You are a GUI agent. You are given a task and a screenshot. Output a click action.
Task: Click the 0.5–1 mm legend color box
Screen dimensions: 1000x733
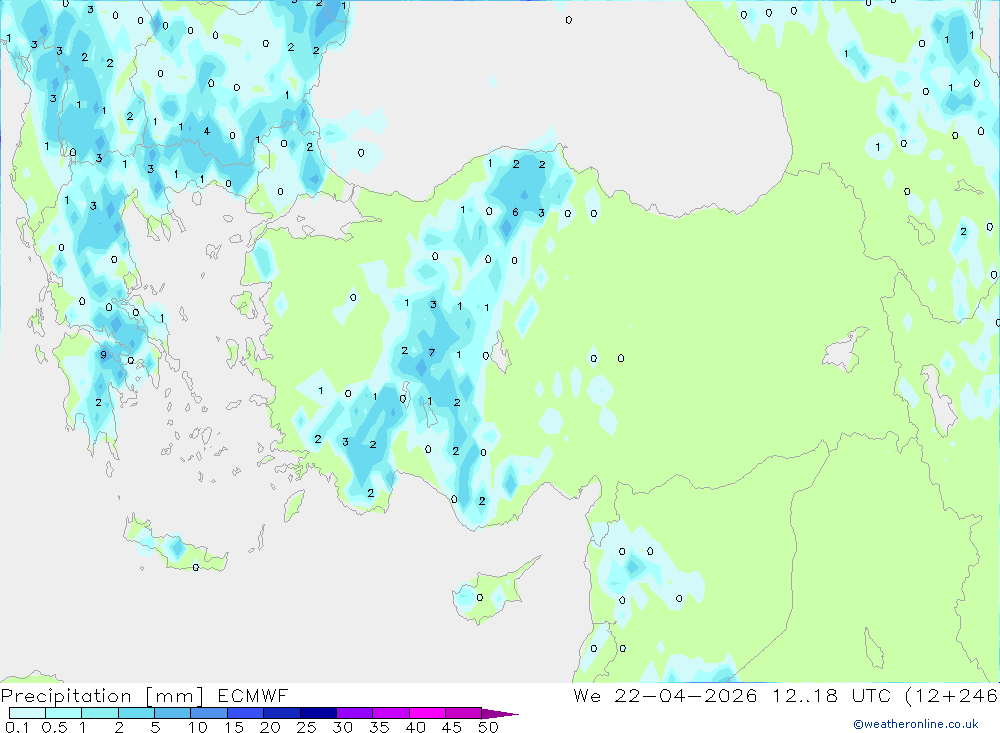[x=64, y=713]
